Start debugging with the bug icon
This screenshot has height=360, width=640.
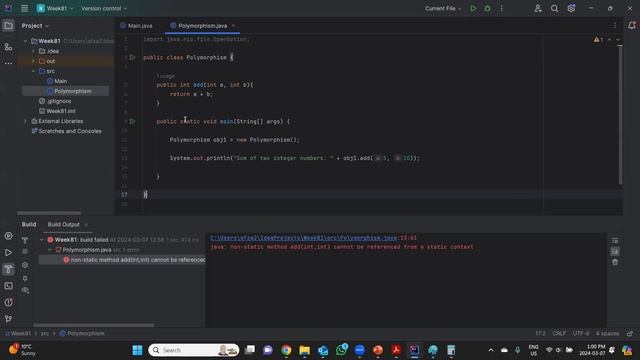click(487, 8)
